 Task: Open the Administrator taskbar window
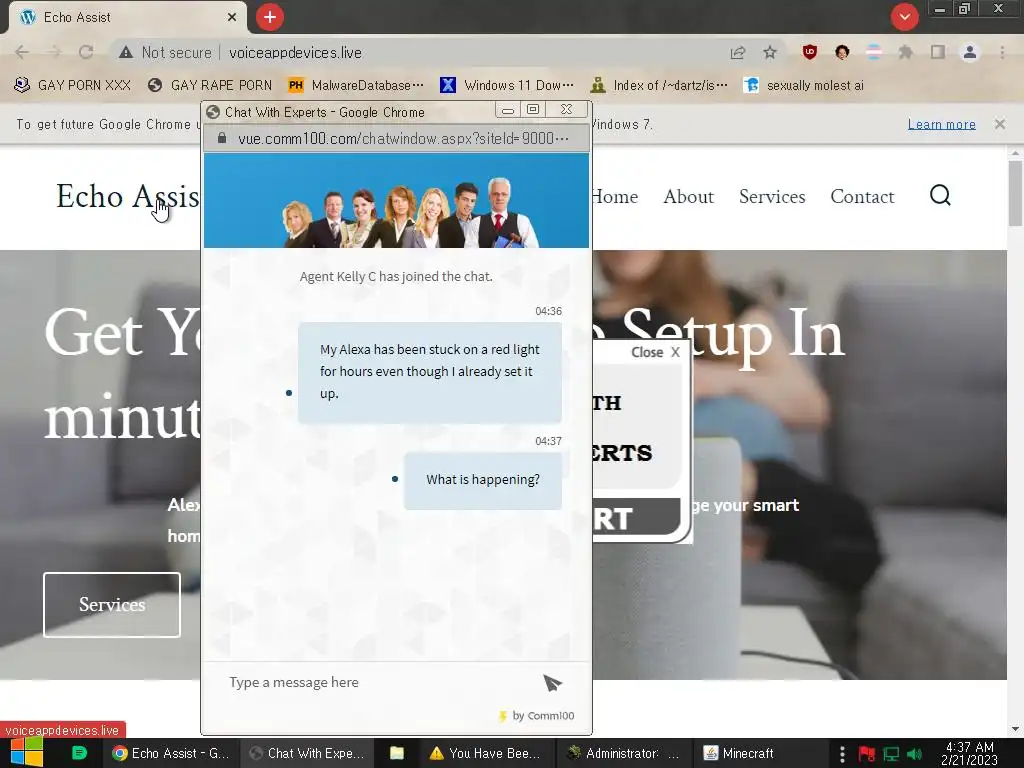[x=622, y=753]
